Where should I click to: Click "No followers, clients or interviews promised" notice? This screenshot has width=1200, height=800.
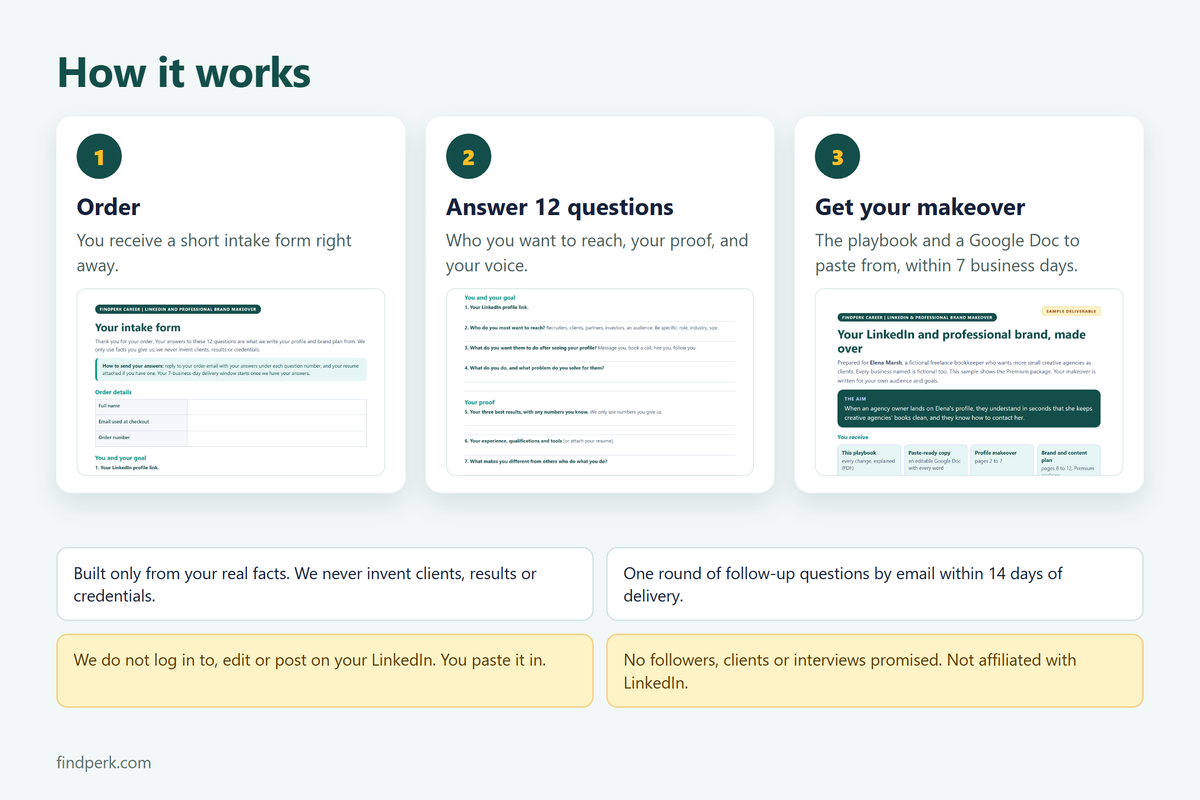point(875,670)
